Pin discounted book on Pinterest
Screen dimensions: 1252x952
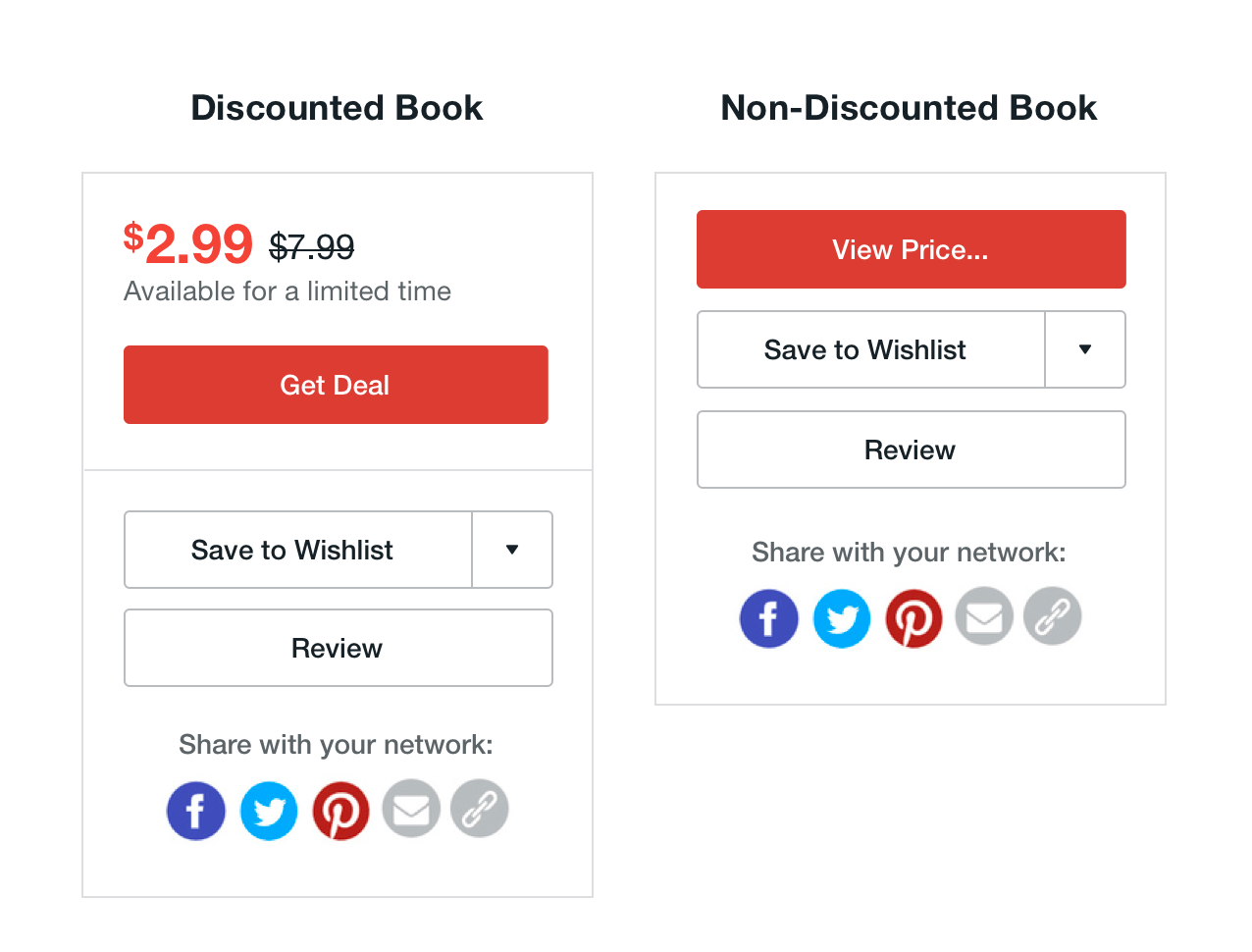click(340, 811)
